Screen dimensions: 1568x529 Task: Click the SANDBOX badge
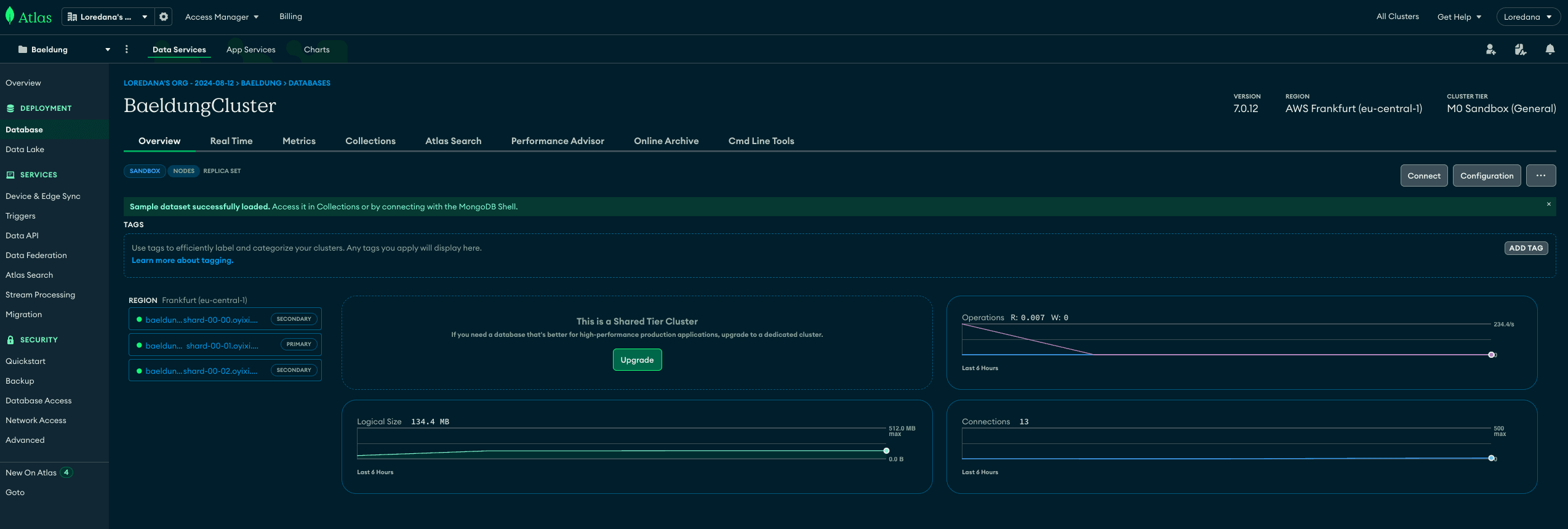pyautogui.click(x=145, y=171)
